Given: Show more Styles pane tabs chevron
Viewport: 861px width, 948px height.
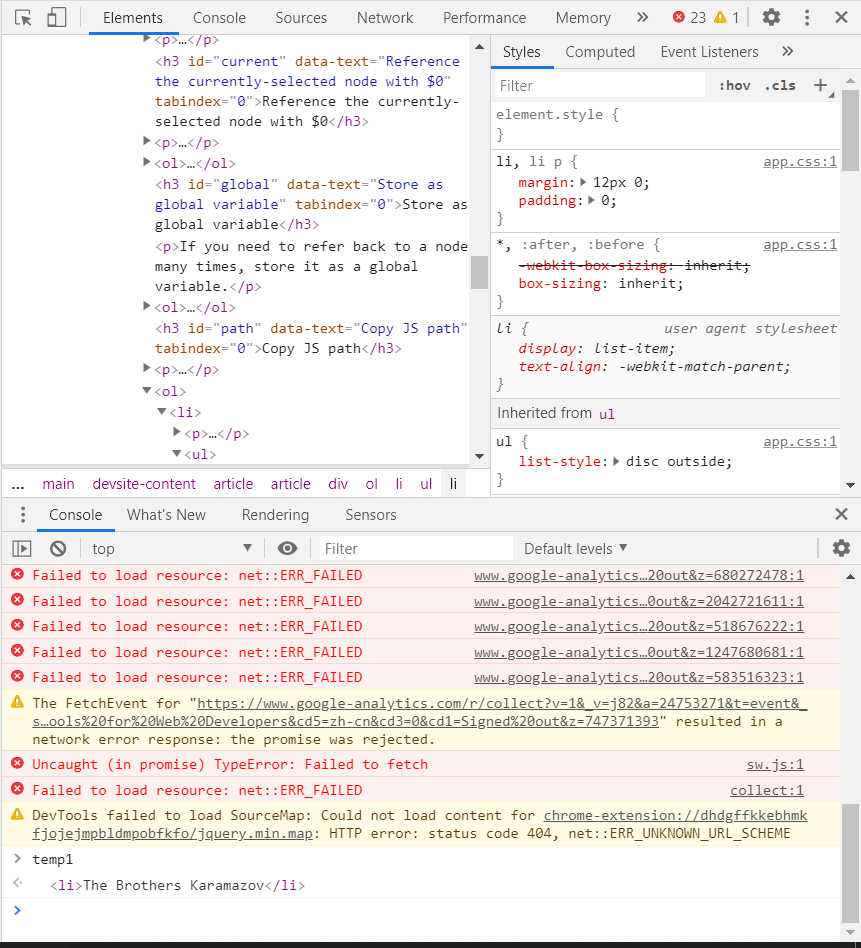Looking at the screenshot, I should point(787,51).
